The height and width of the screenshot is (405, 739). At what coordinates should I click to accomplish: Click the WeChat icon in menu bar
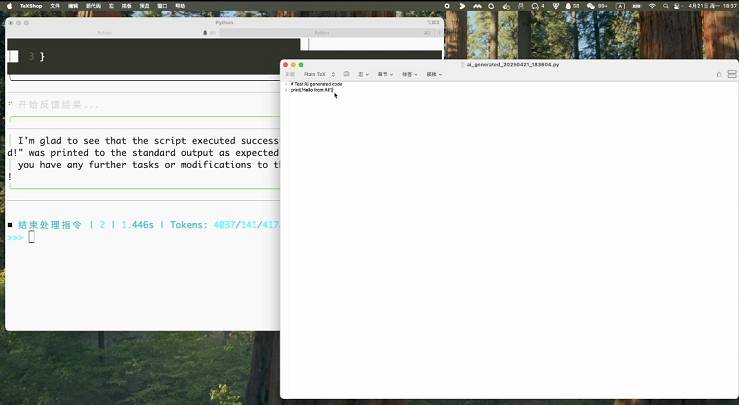[591, 6]
